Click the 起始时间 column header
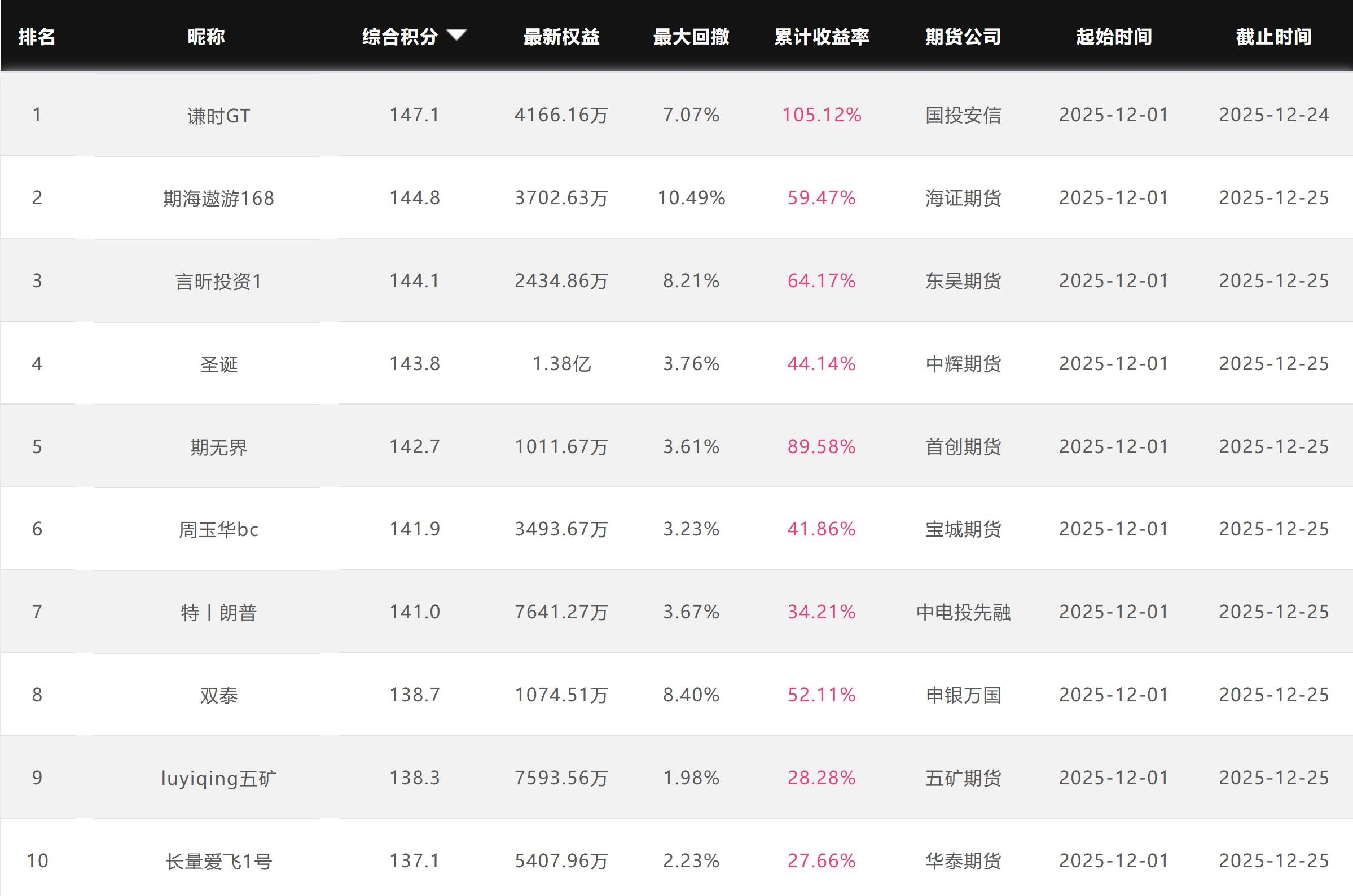The height and width of the screenshot is (896, 1353). click(1114, 37)
